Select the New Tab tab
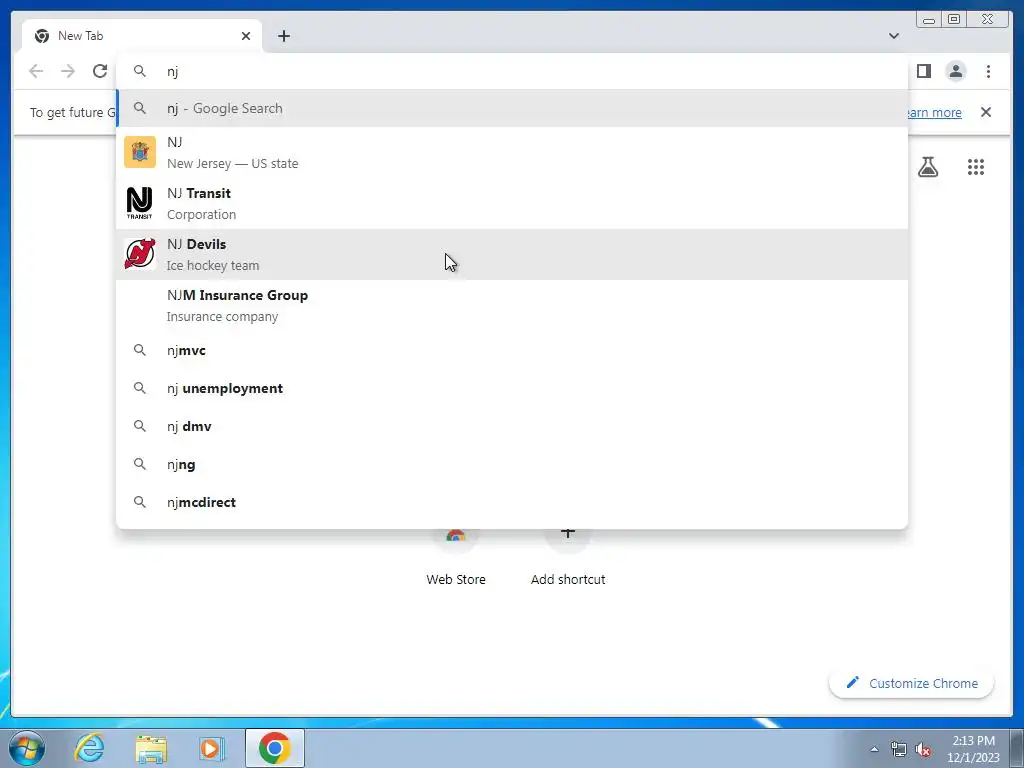This screenshot has height=768, width=1024. point(142,36)
